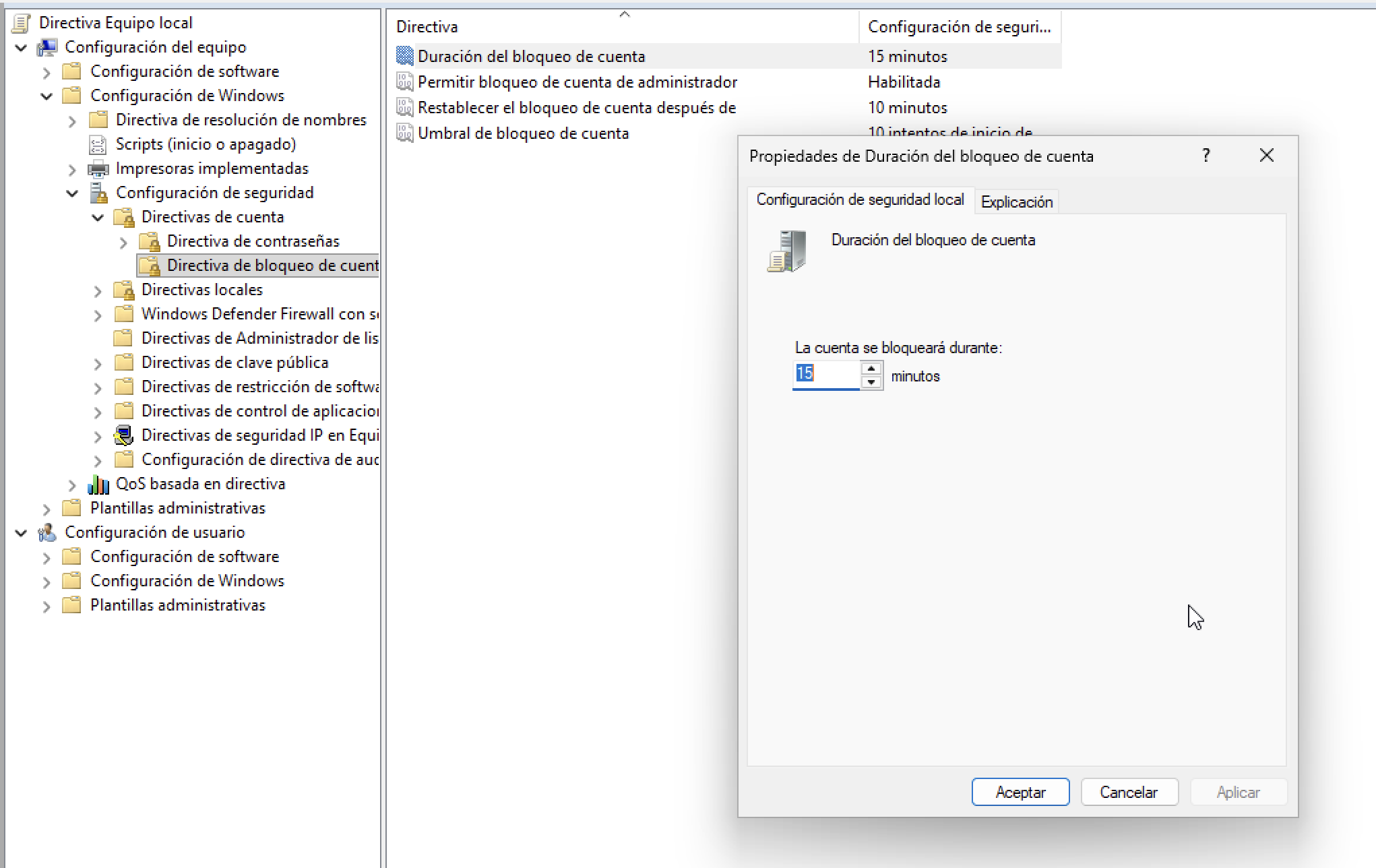
Task: Increase lockout minutes with up arrow
Action: [x=871, y=369]
